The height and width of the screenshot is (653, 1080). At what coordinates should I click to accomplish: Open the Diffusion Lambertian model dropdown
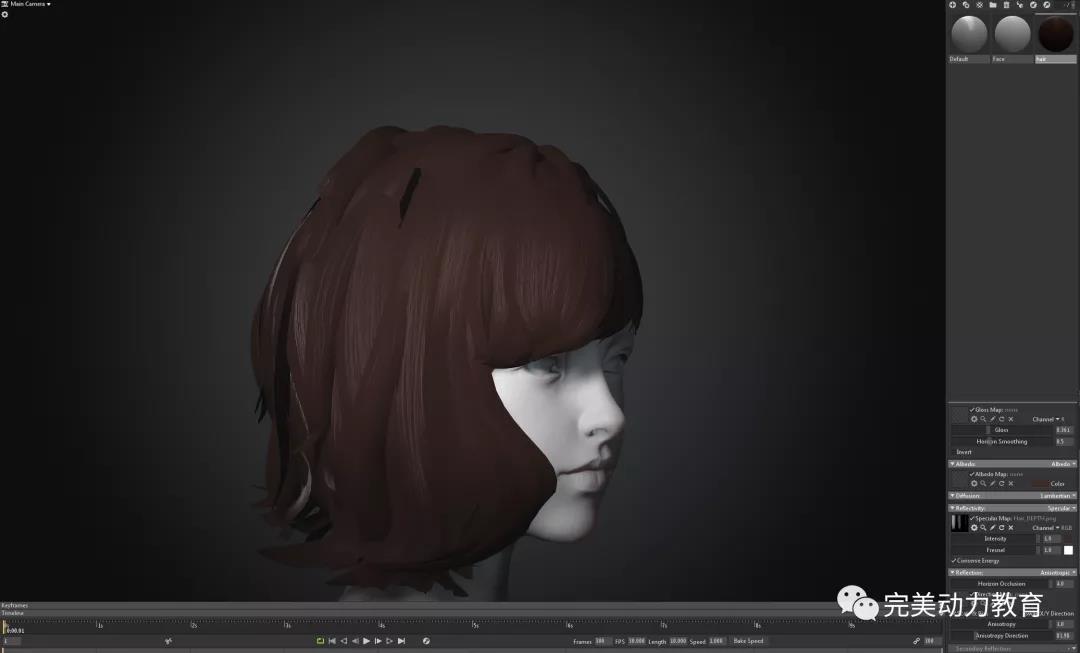click(1056, 496)
